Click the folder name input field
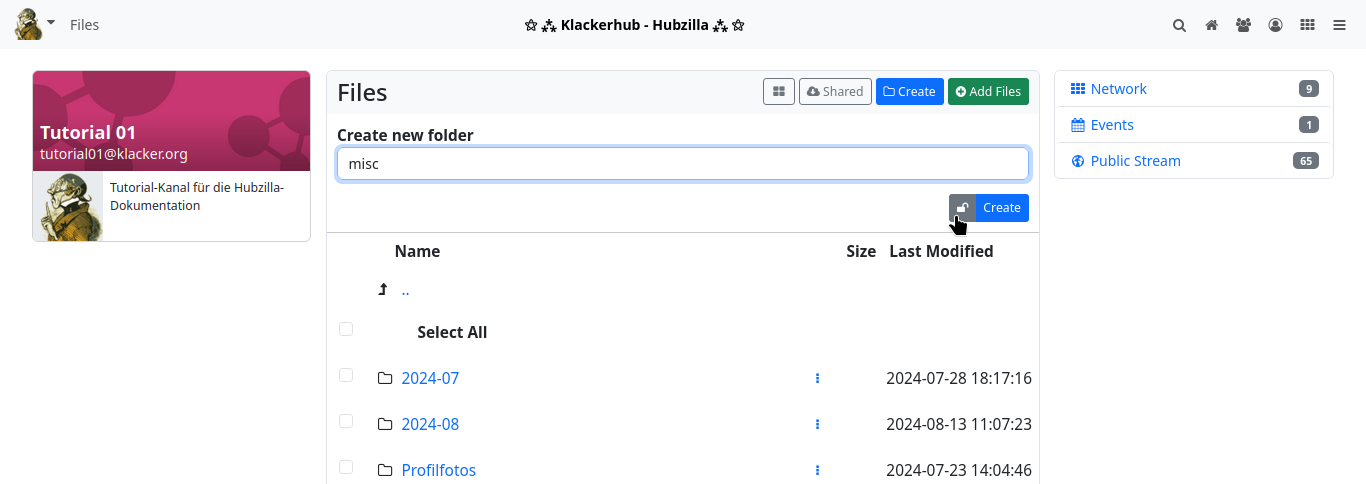 click(x=682, y=164)
